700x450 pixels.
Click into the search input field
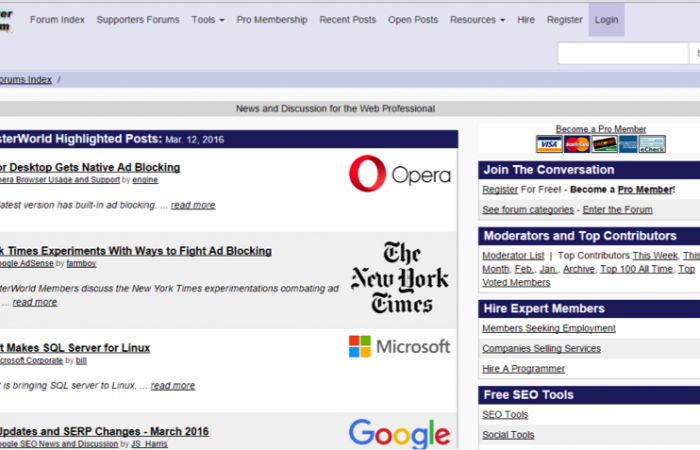(x=623, y=54)
